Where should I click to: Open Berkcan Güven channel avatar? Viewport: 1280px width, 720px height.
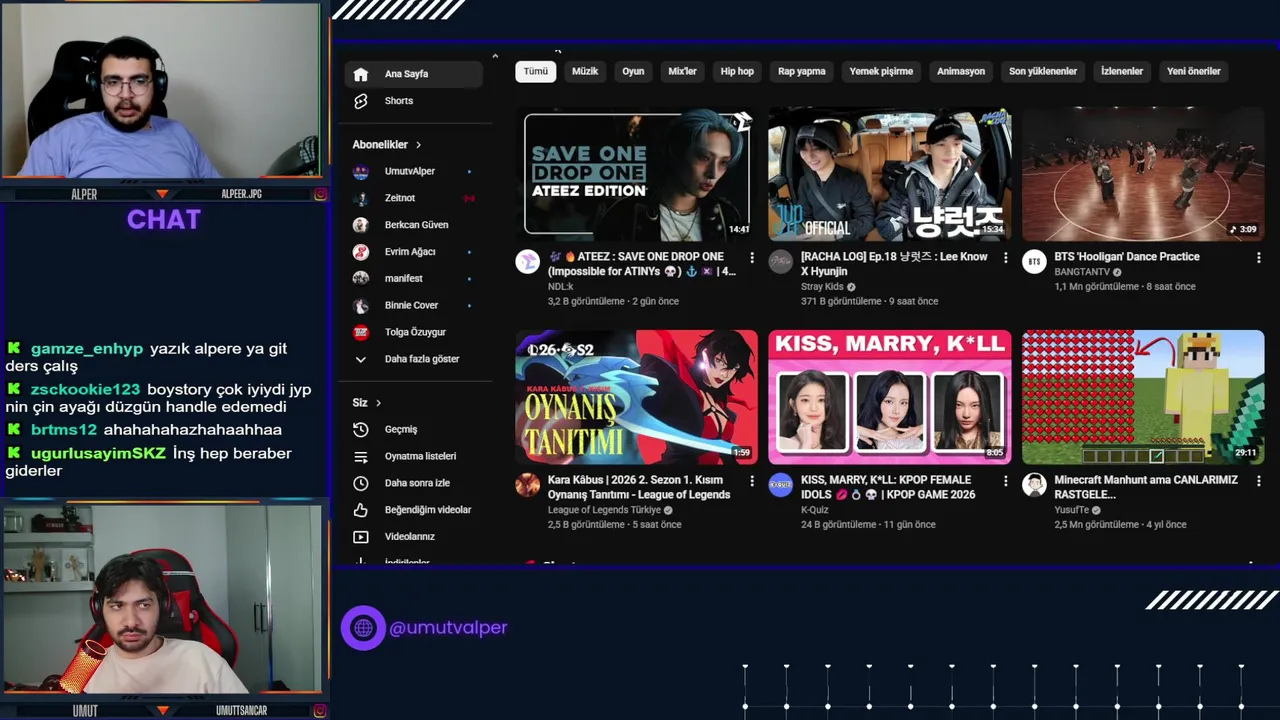[361, 225]
